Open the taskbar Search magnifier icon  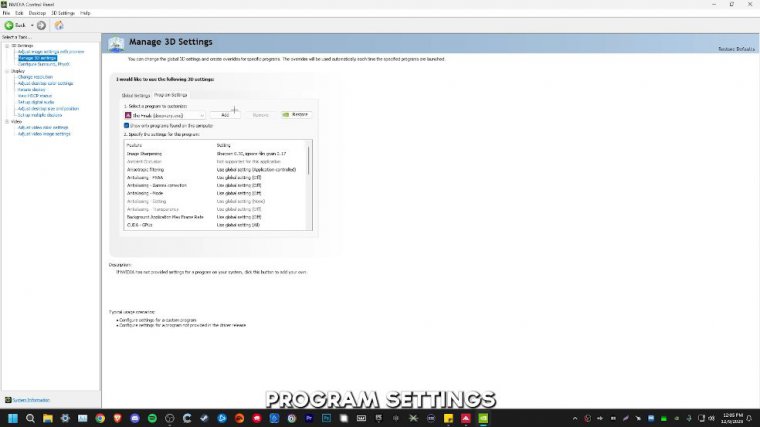[x=31, y=417]
